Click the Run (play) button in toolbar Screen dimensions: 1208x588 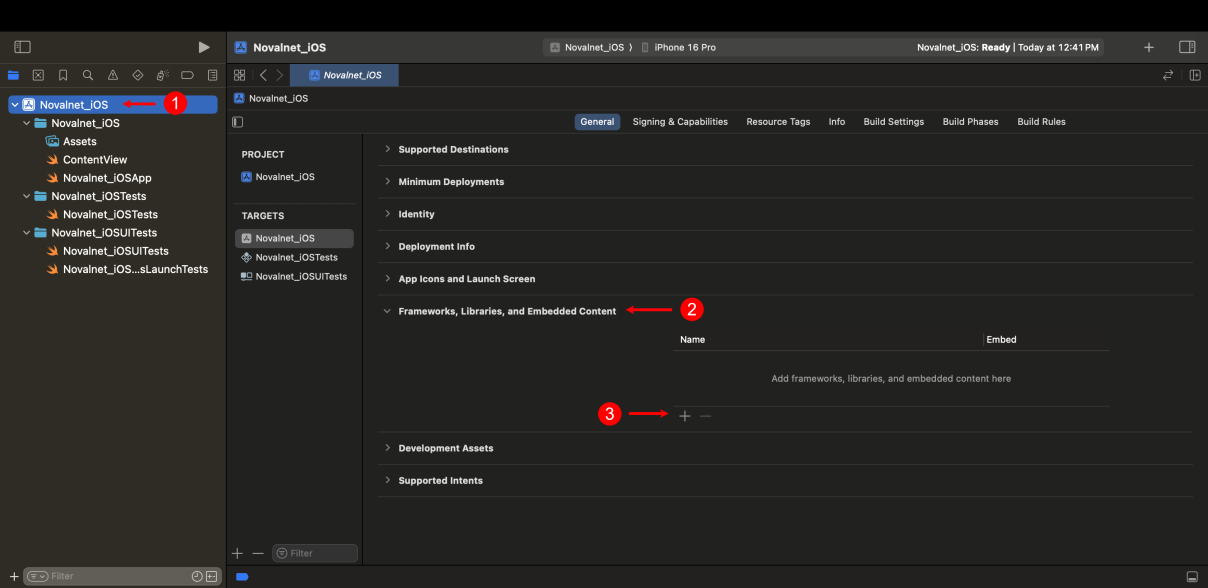(204, 47)
